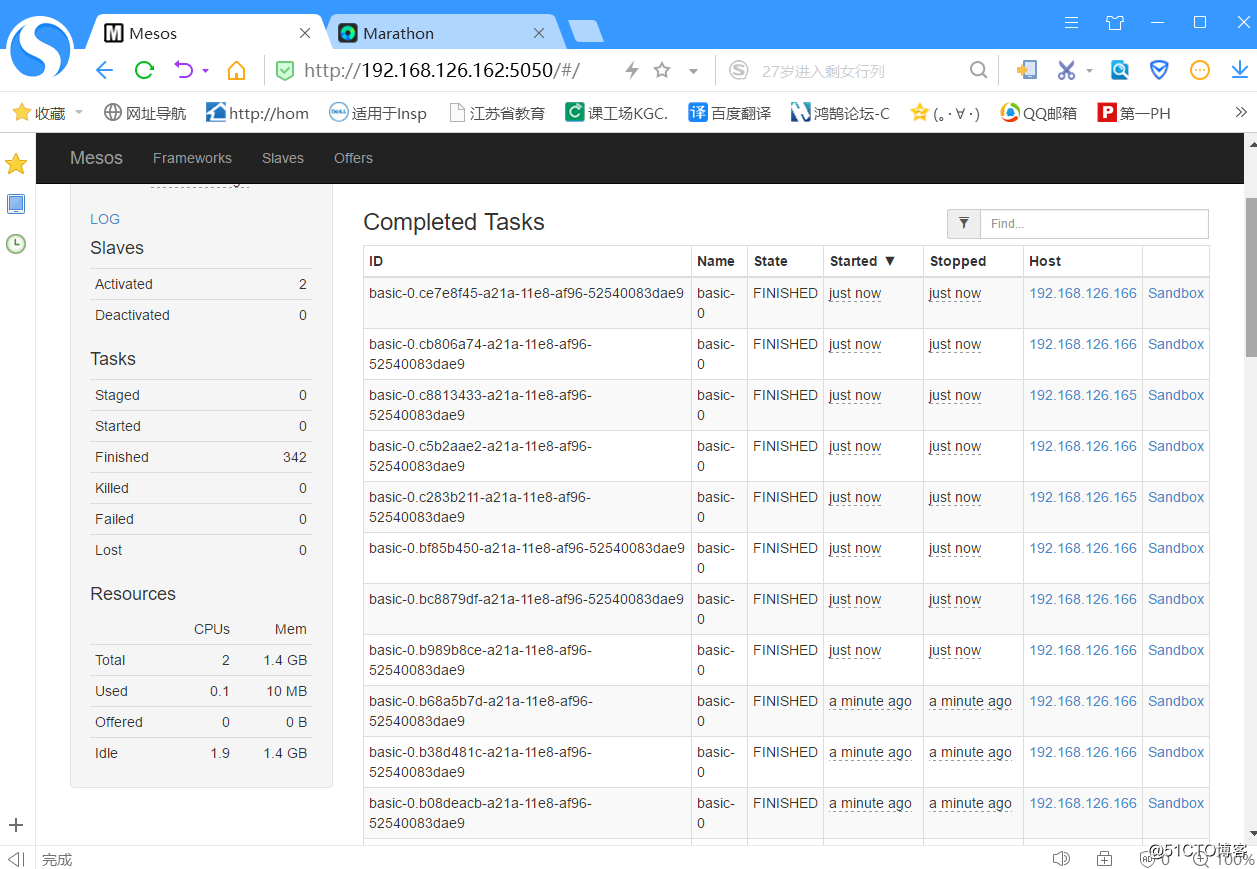Open the LOG link
Image resolution: width=1257 pixels, height=869 pixels.
105,219
